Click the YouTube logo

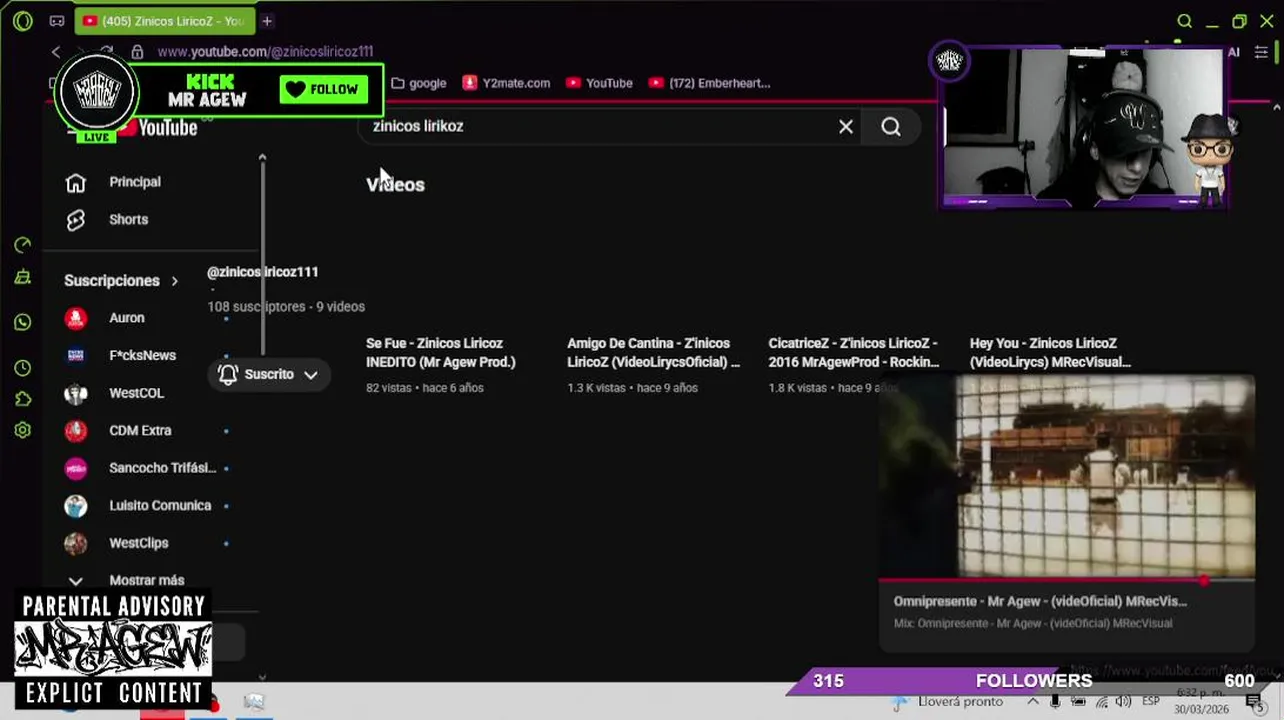[x=157, y=128]
